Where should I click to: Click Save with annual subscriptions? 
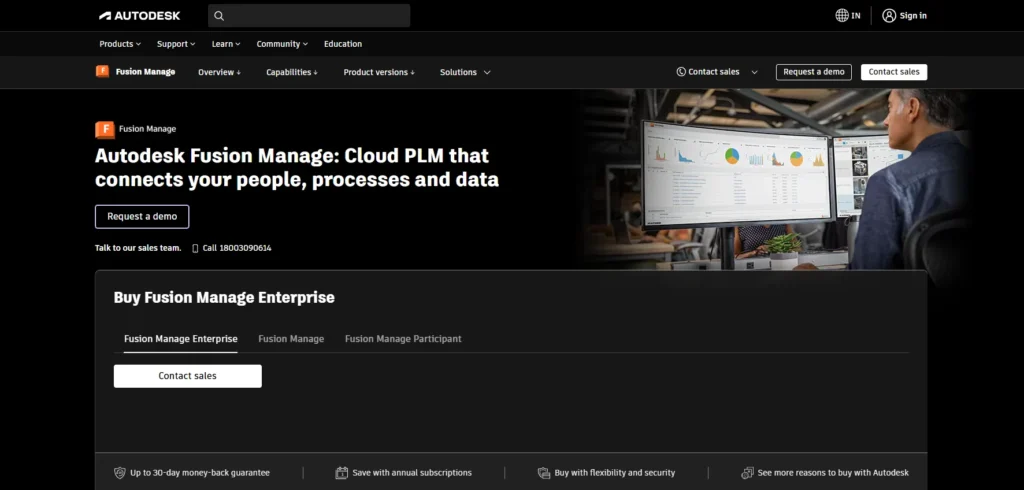point(411,472)
